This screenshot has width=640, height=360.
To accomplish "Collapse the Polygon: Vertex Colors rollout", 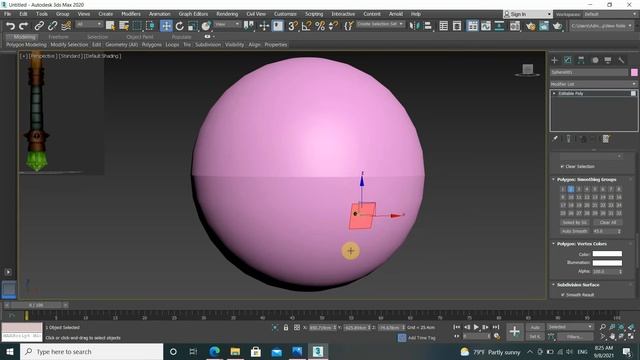I will pyautogui.click(x=582, y=244).
